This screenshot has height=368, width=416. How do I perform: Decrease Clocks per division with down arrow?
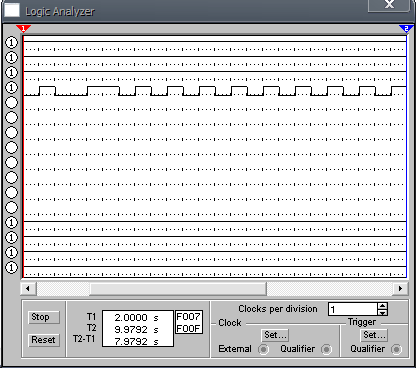383,313
